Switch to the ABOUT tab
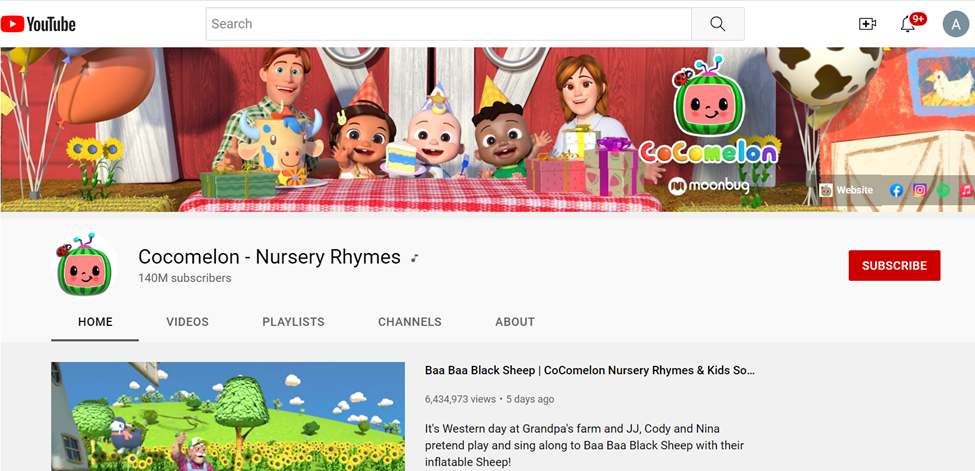This screenshot has height=471, width=975. [x=515, y=322]
